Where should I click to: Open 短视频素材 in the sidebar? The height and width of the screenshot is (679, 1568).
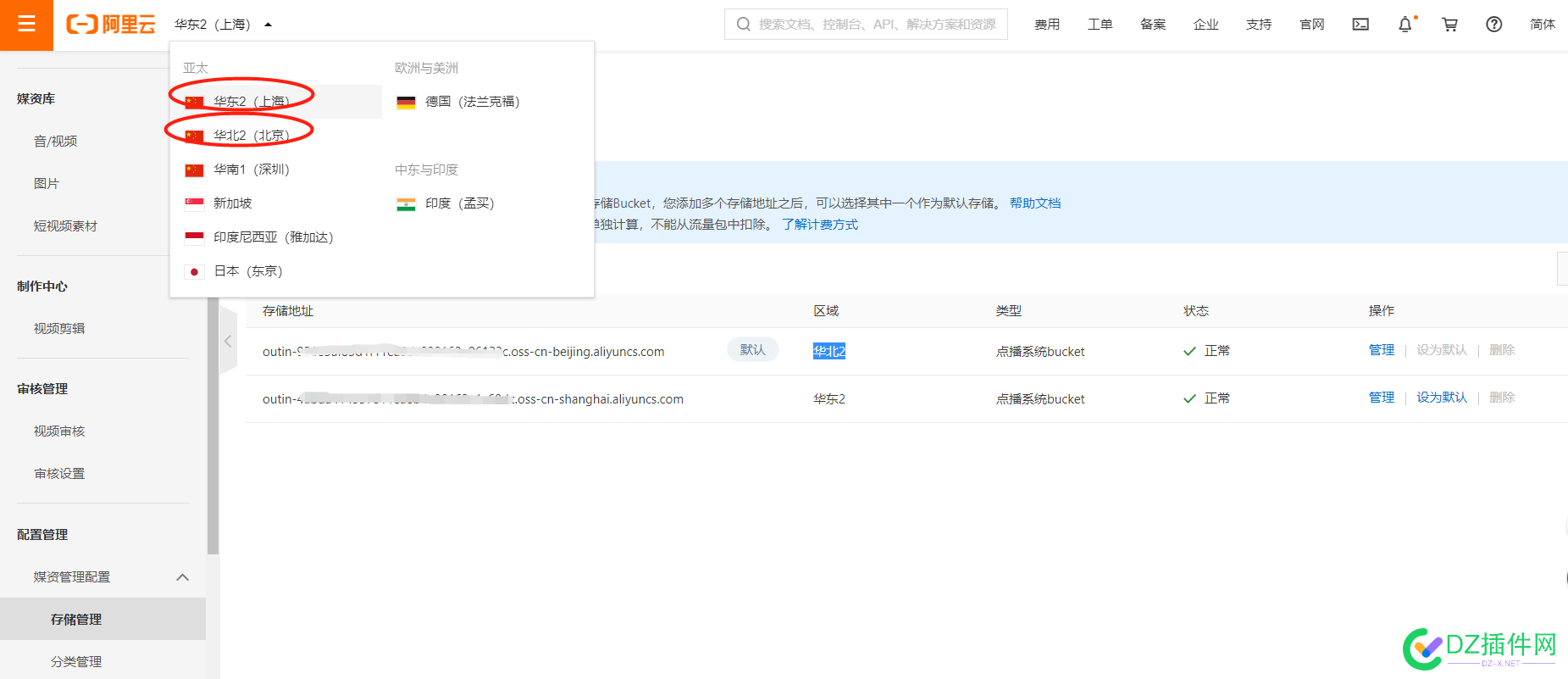65,226
